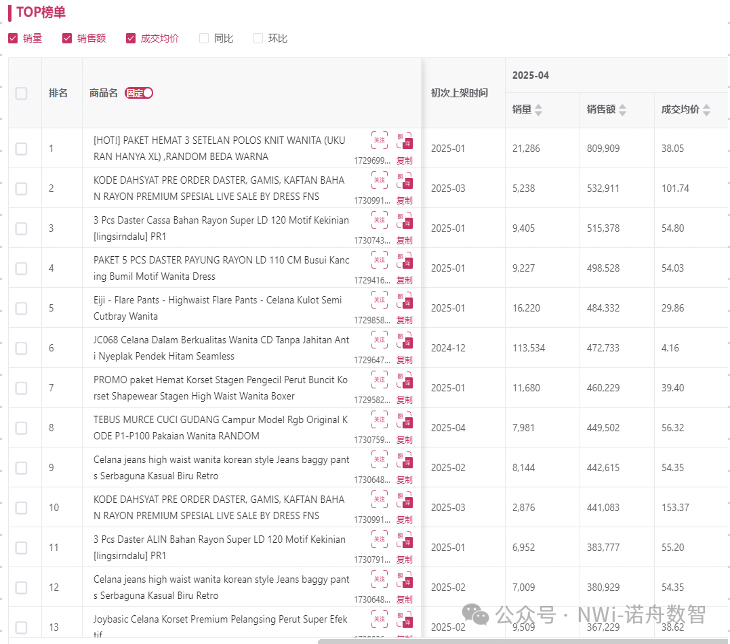Viewport: 730px width, 644px height.
Task: Click 复制 link for rank 5 Eiji product
Action: tap(404, 320)
